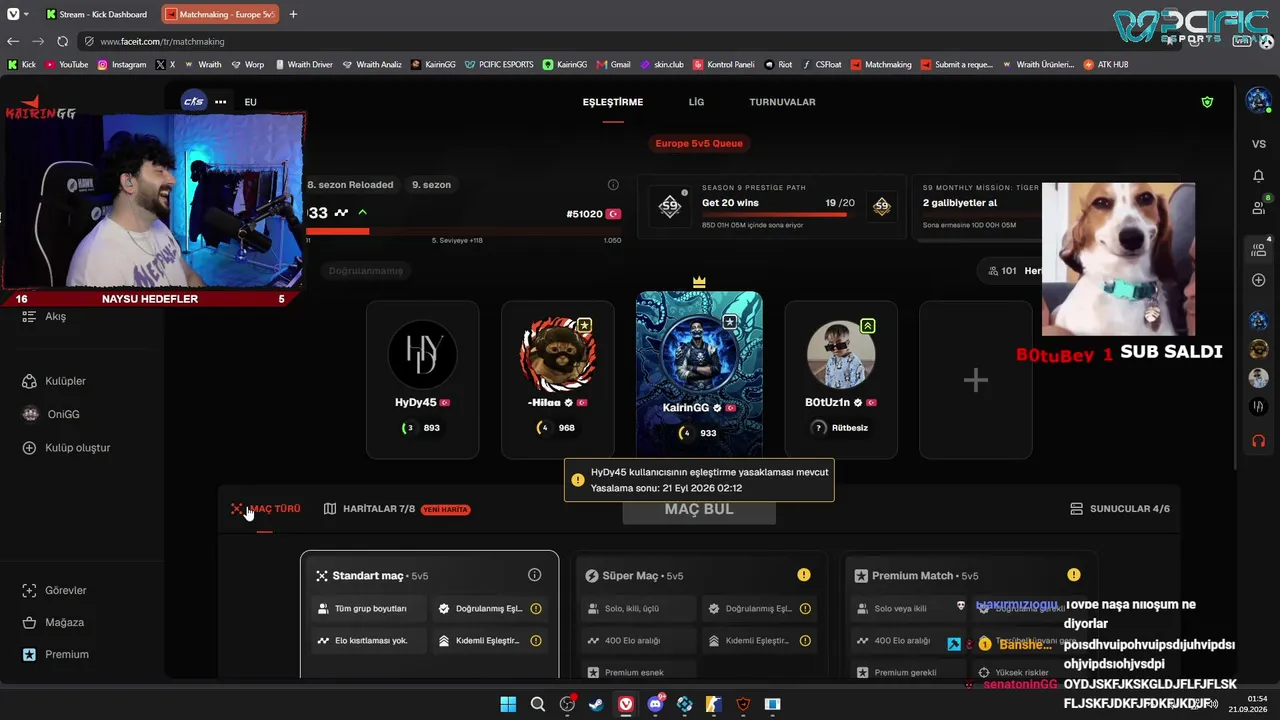Click the Elo progress bar under 933
This screenshot has width=1280, height=720.
(x=463, y=231)
